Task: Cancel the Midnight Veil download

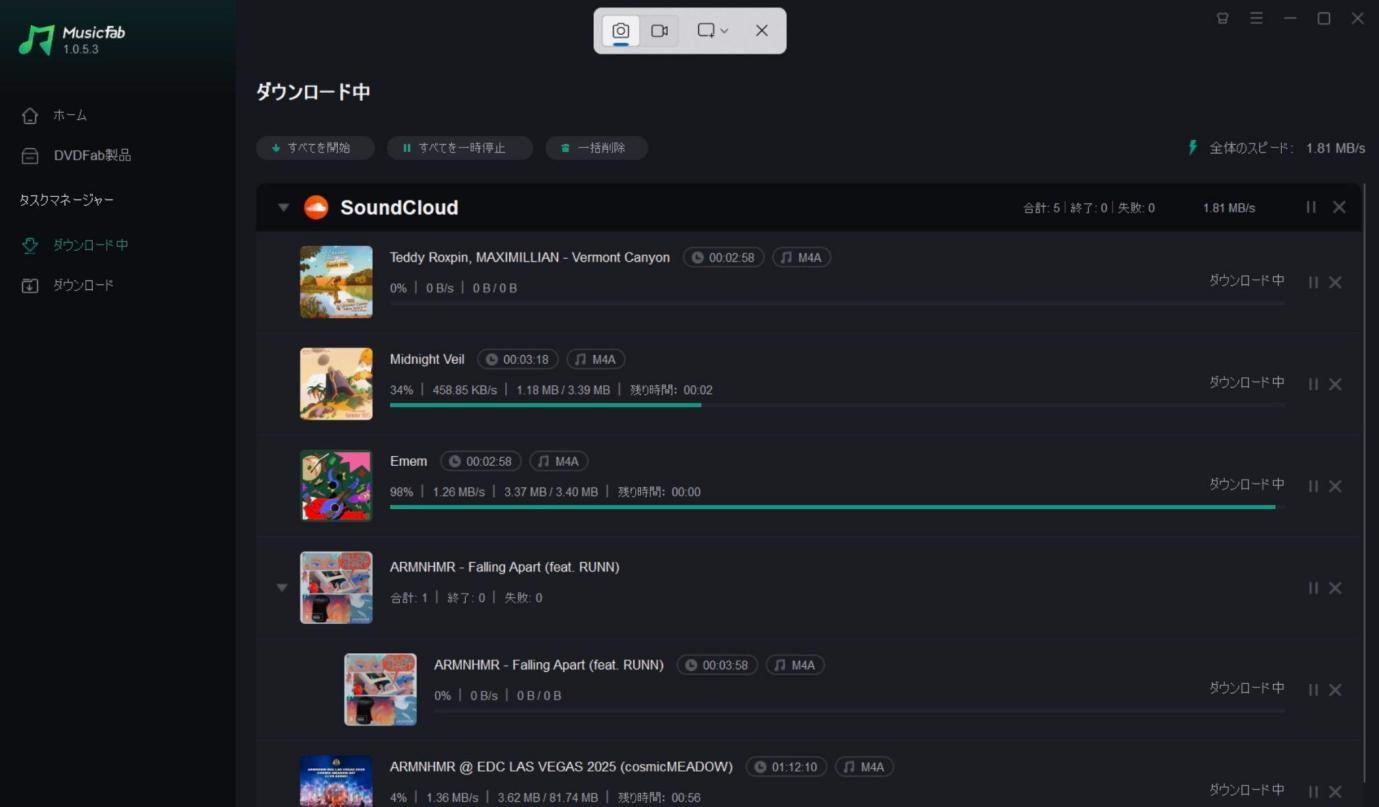Action: coord(1335,384)
